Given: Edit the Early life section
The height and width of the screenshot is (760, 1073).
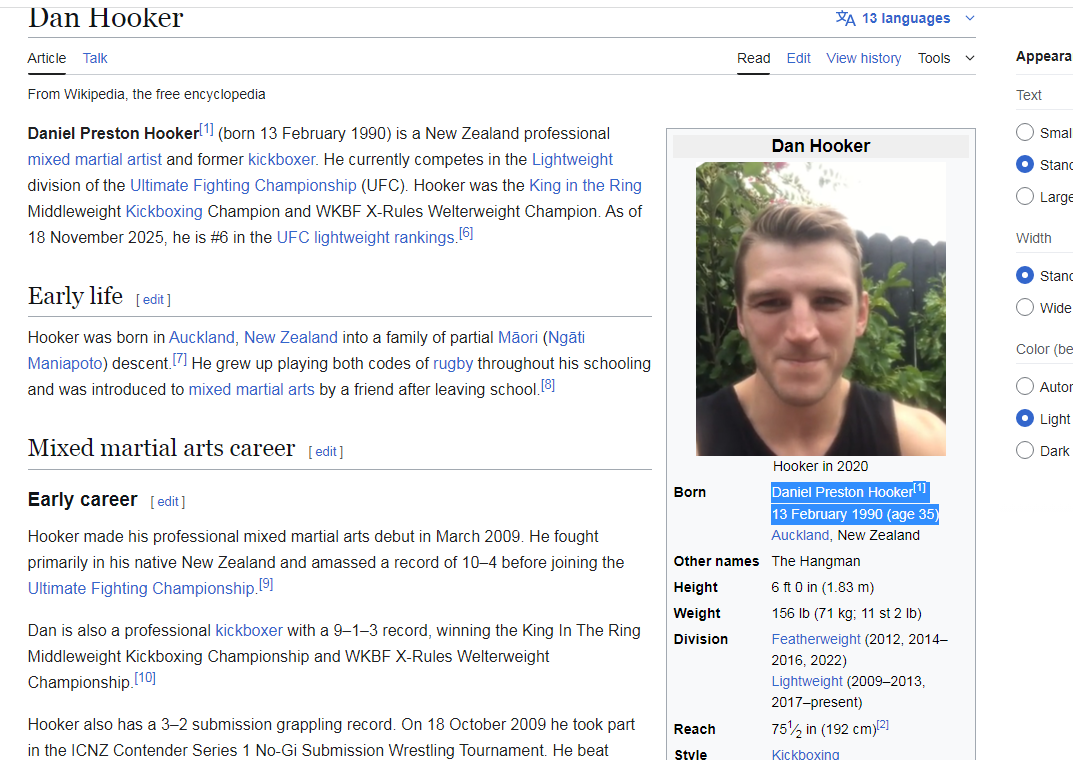Looking at the screenshot, I should (x=153, y=300).
